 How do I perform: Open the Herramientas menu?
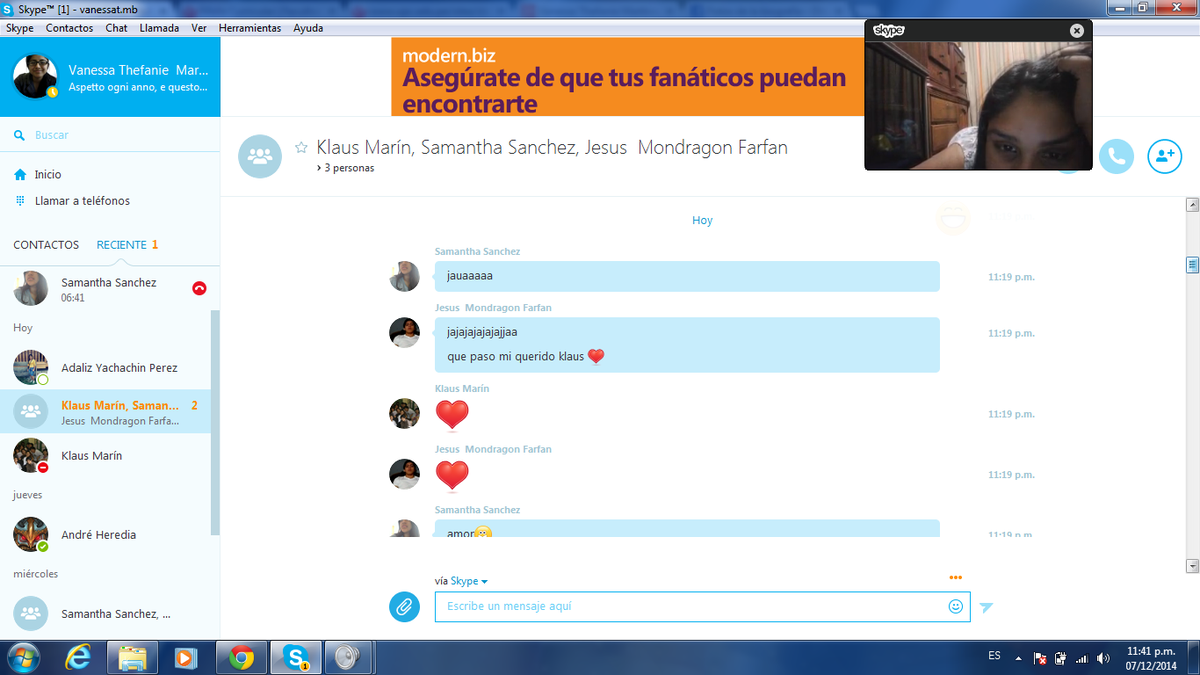[x=250, y=28]
